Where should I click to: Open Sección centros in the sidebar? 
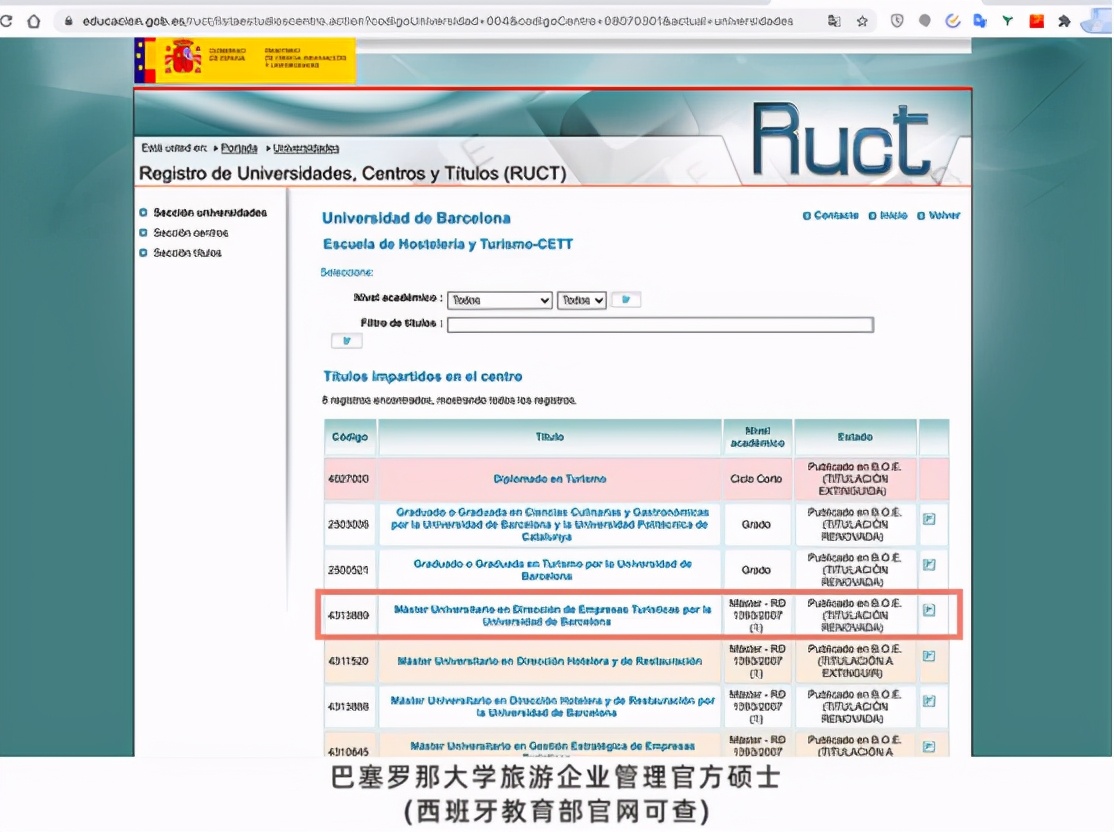pyautogui.click(x=190, y=232)
